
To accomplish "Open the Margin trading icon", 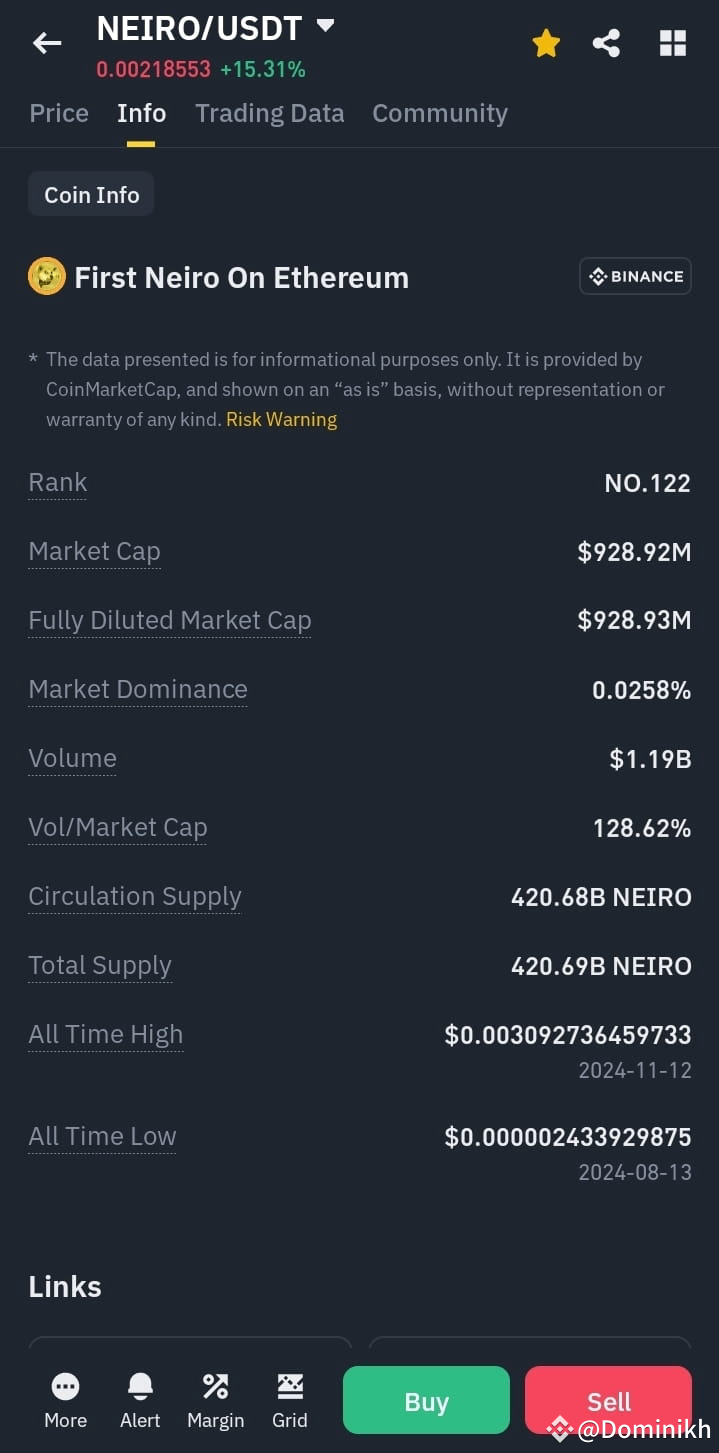I will pyautogui.click(x=215, y=1400).
